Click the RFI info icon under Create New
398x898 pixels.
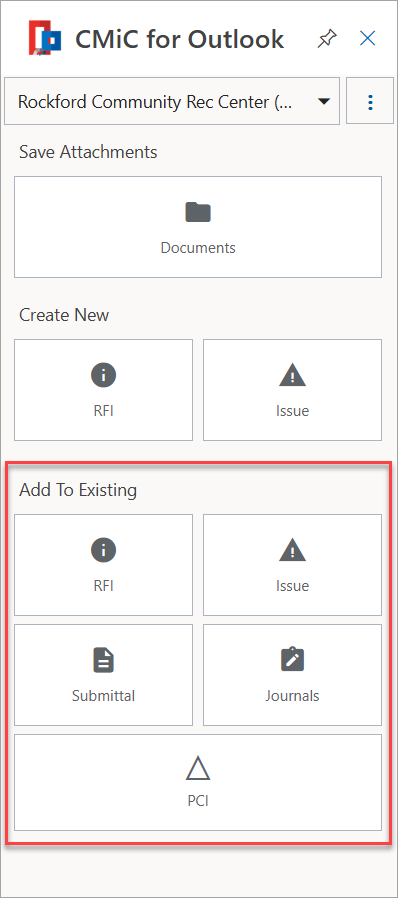pyautogui.click(x=104, y=376)
